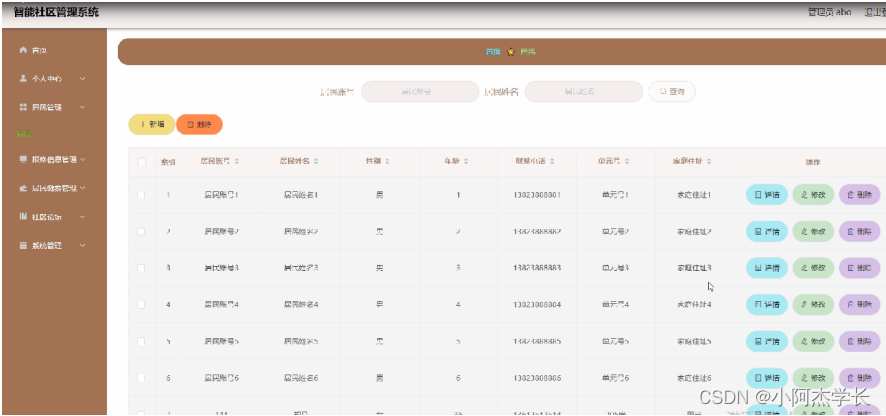
Task: Click purple 删除 for row 居民账号1
Action: coord(859,194)
